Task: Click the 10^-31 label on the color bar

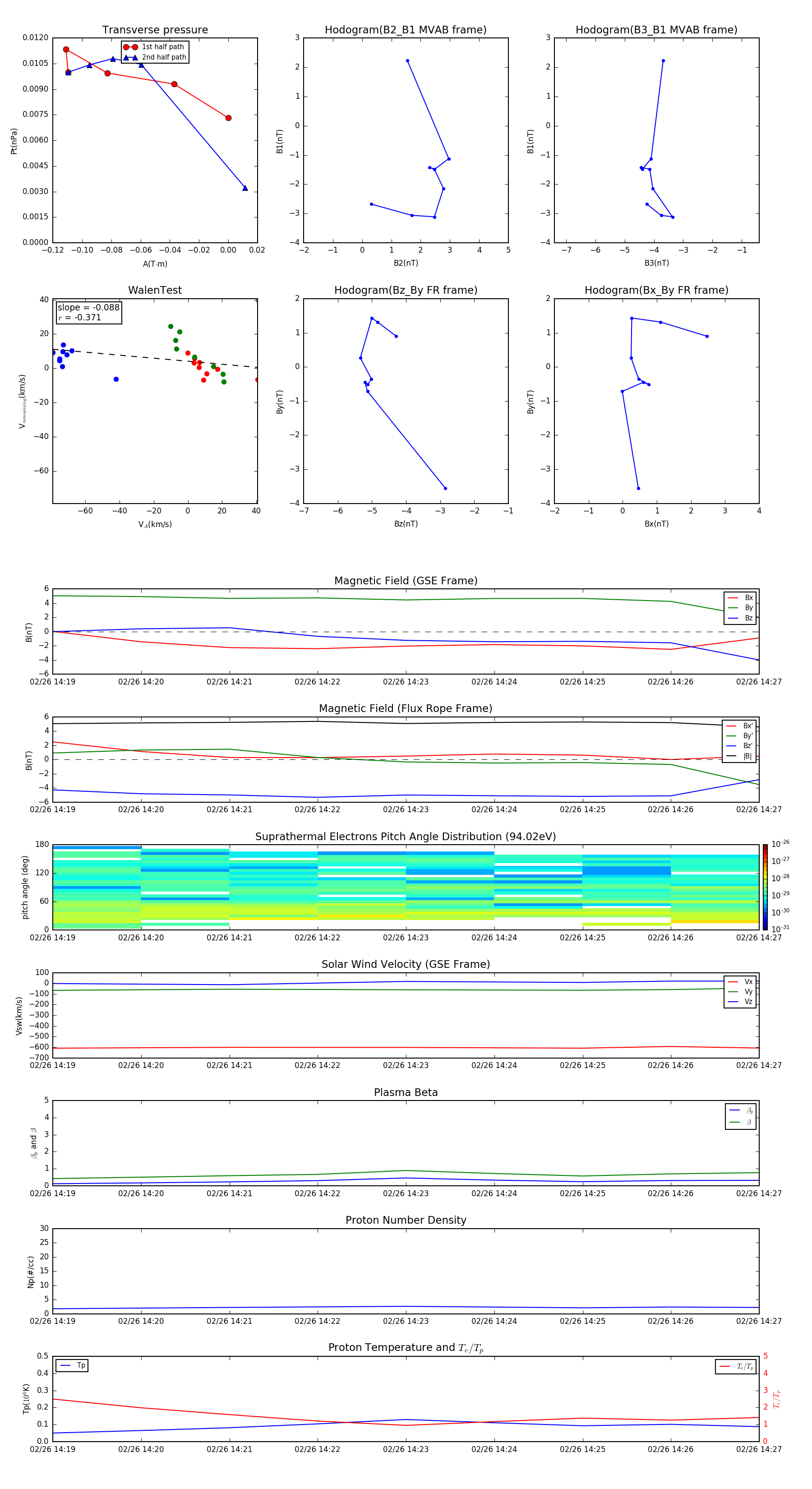Action: click(780, 929)
